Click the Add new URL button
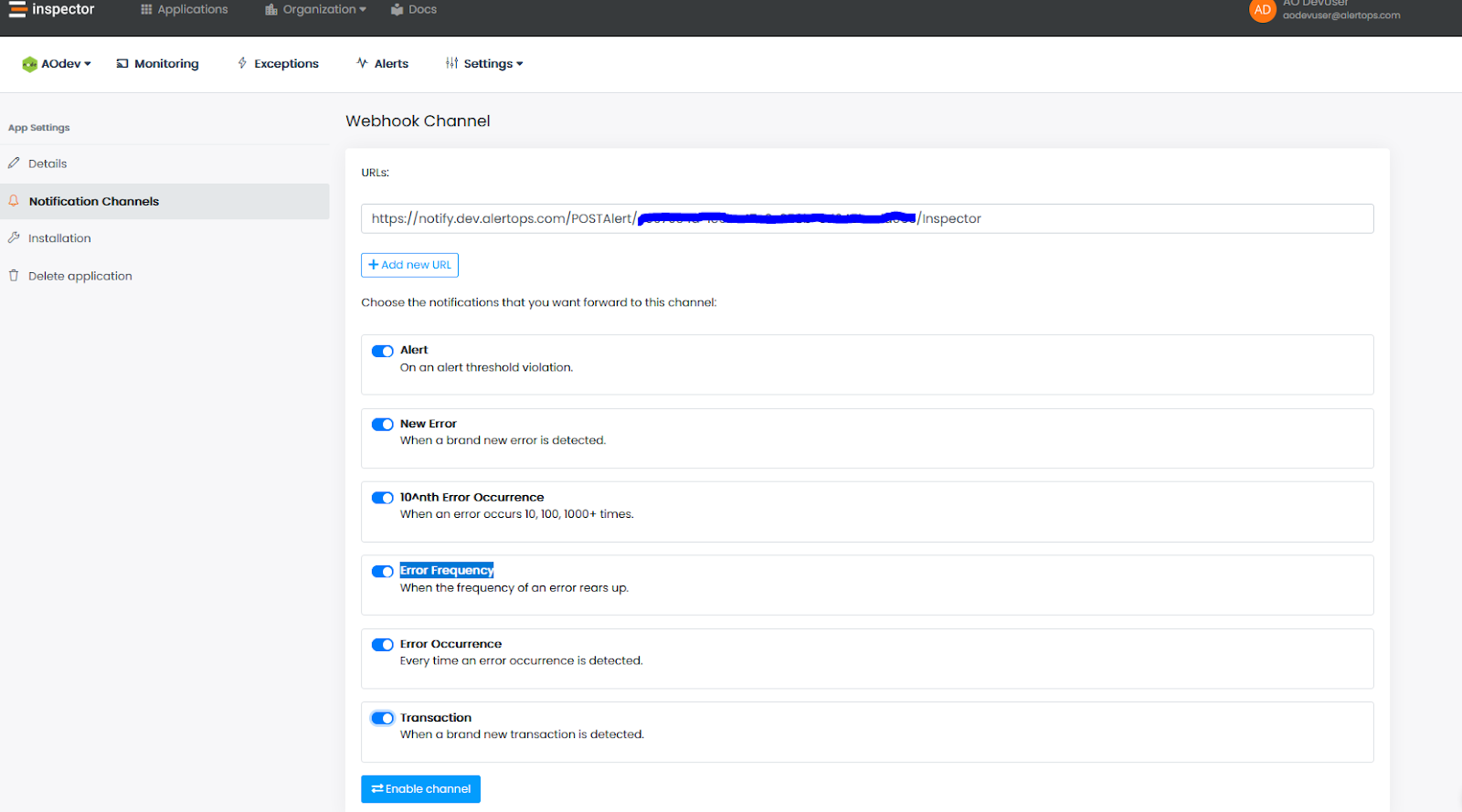The image size is (1462, 812). (409, 265)
